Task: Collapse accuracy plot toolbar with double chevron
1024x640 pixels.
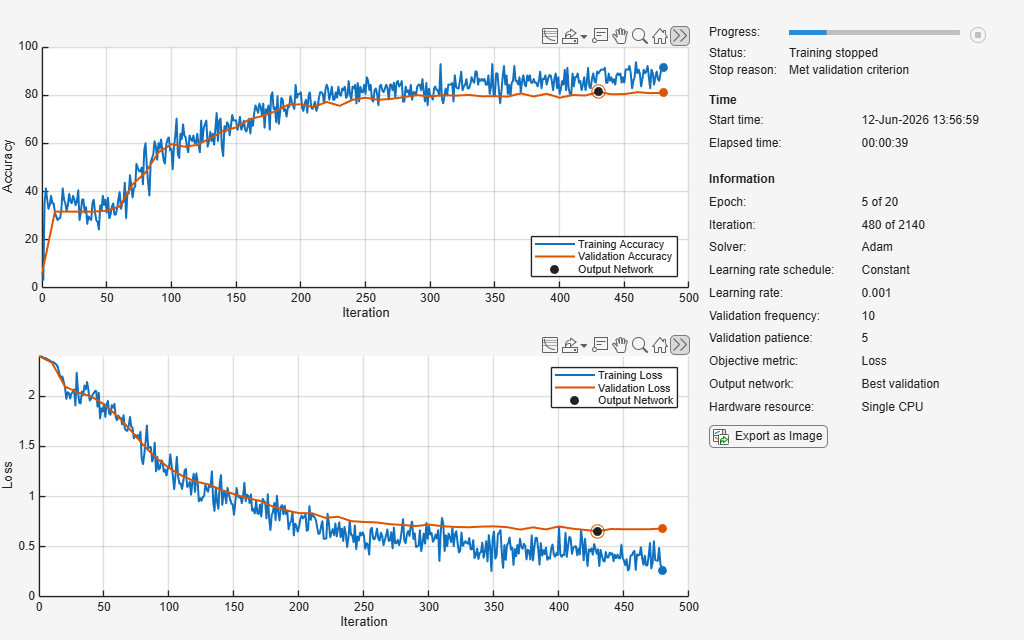Action: 680,36
